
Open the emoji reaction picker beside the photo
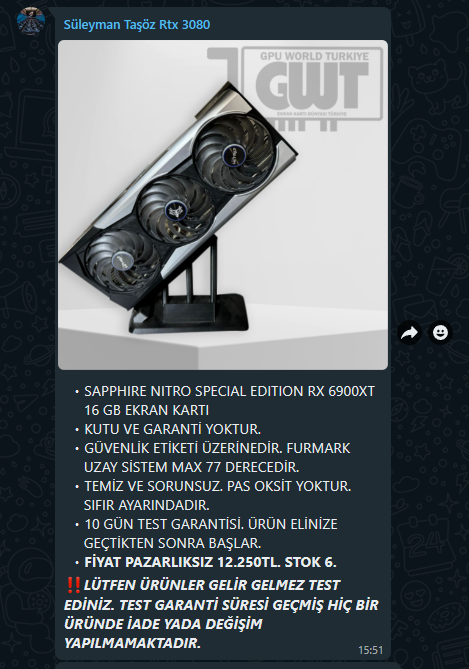click(x=440, y=332)
